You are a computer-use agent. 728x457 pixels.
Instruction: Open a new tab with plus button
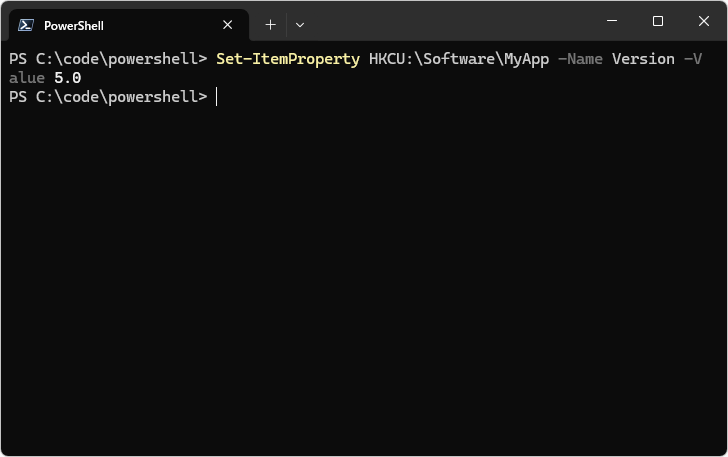click(x=270, y=25)
